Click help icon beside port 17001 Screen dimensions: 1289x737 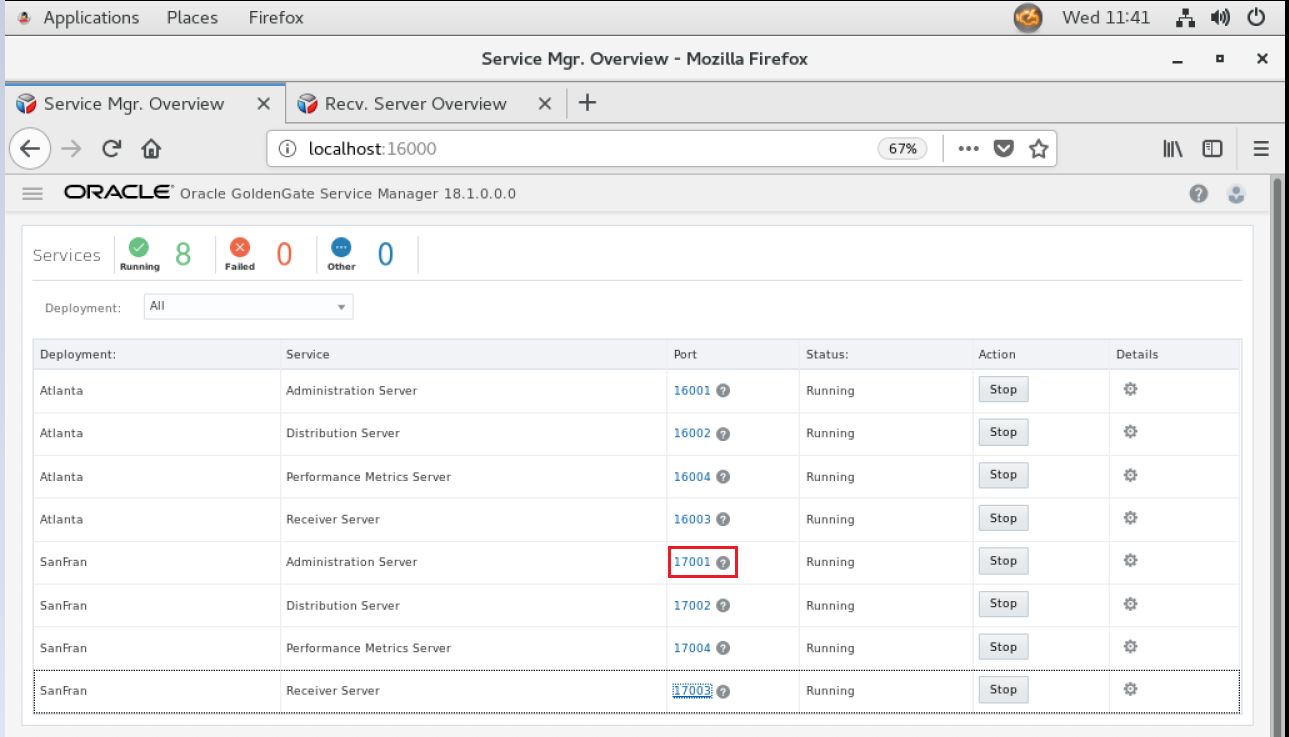click(x=722, y=562)
